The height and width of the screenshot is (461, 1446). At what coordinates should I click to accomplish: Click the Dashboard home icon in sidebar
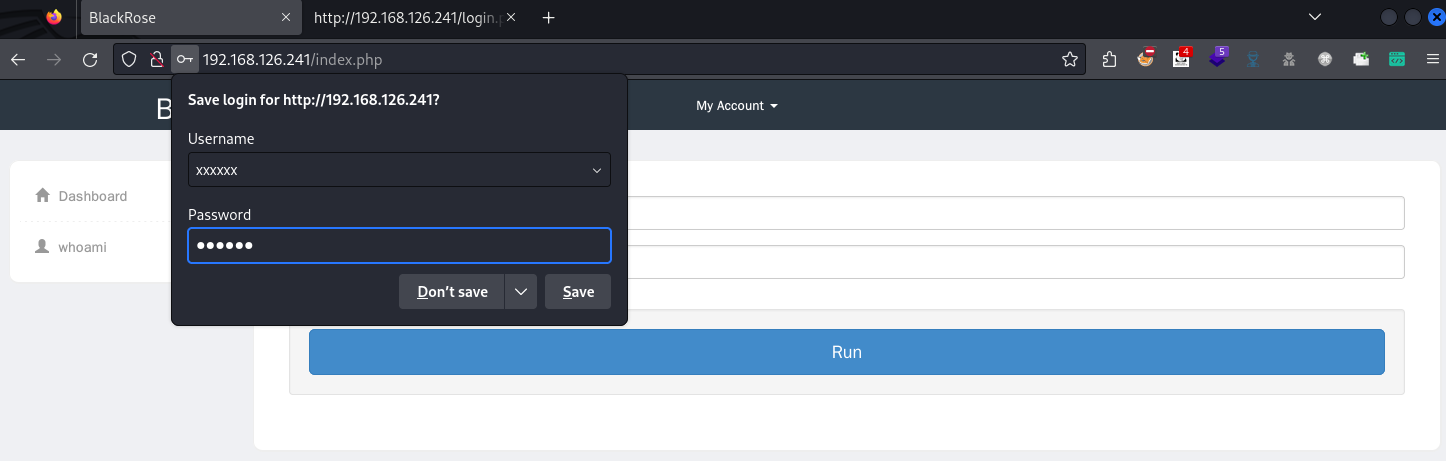tap(42, 196)
